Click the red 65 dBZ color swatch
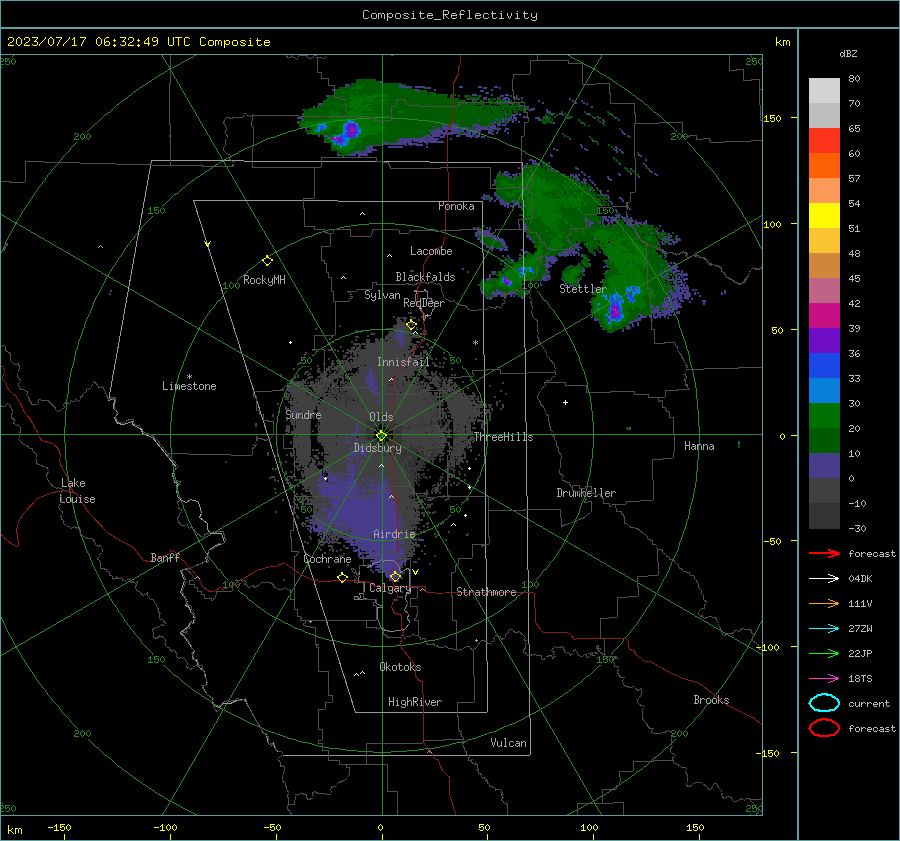The height and width of the screenshot is (841, 900). pos(824,141)
